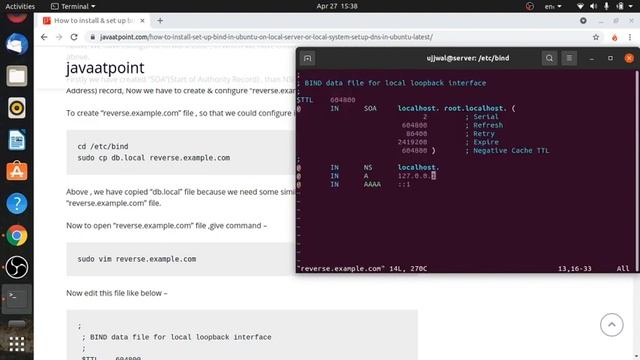Click the 'cd /etc/bind' command line
640x360 pixels.
(103, 146)
